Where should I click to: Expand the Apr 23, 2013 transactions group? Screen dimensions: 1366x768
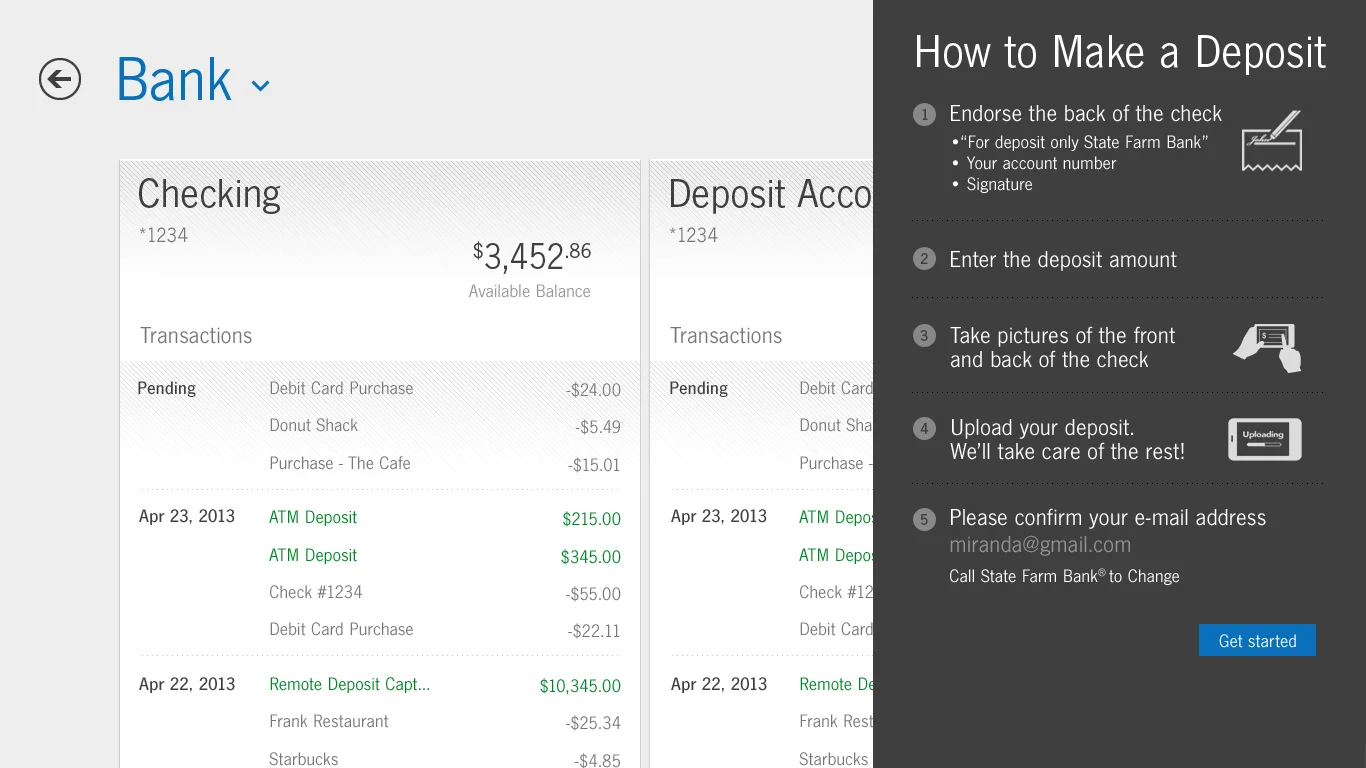coord(187,516)
